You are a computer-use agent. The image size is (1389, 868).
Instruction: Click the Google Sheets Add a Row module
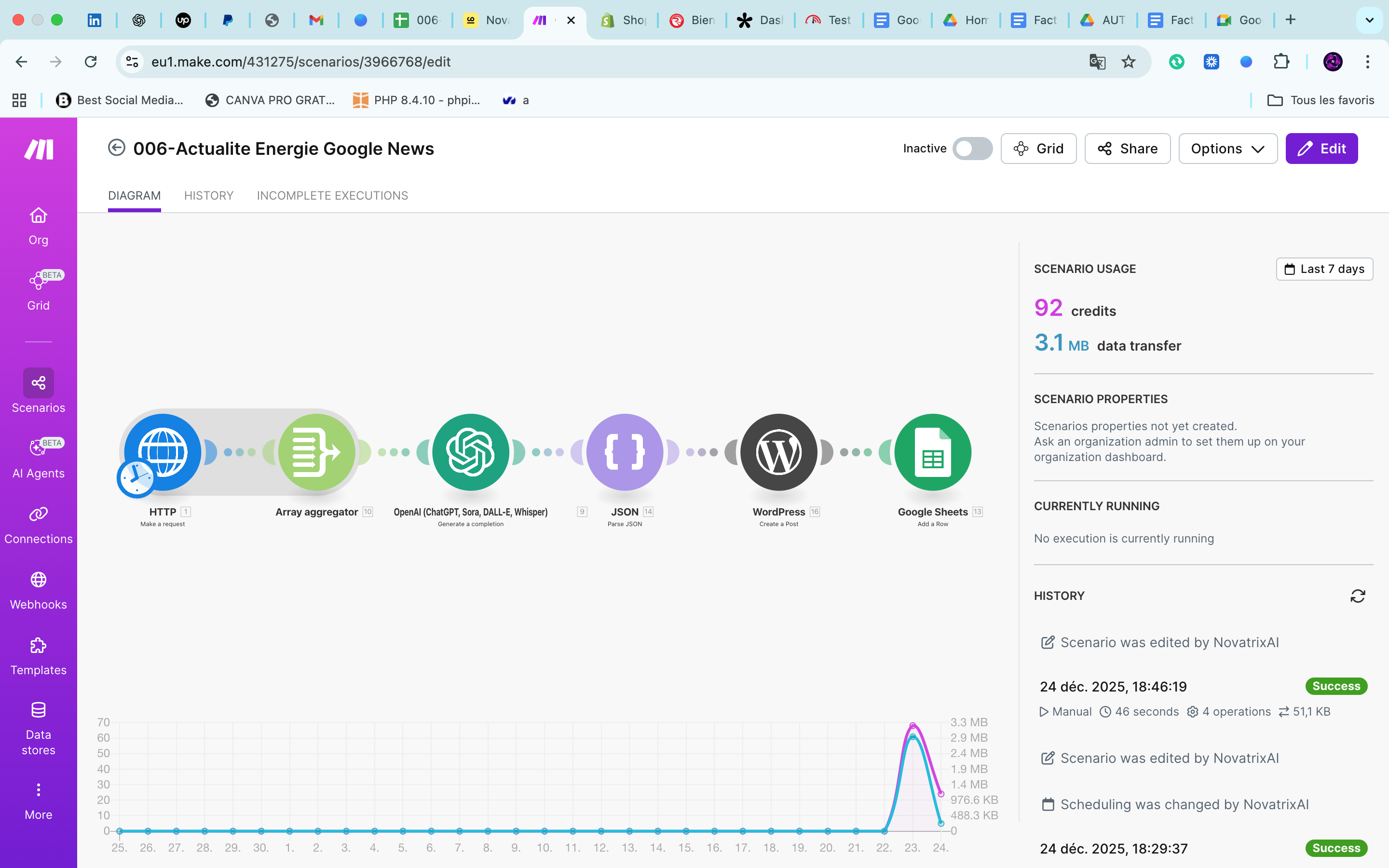coord(932,452)
